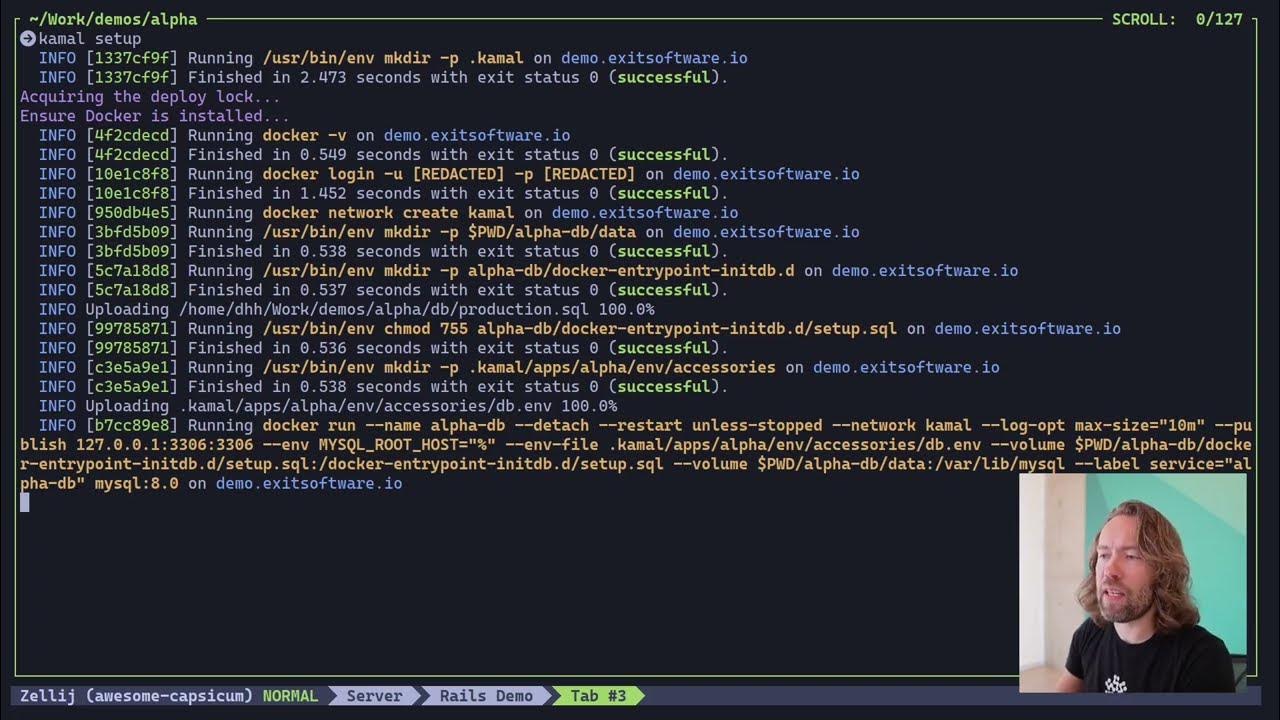Click the pane title ~/Work/demos/alpha
This screenshot has height=720, width=1280.
tap(113, 19)
